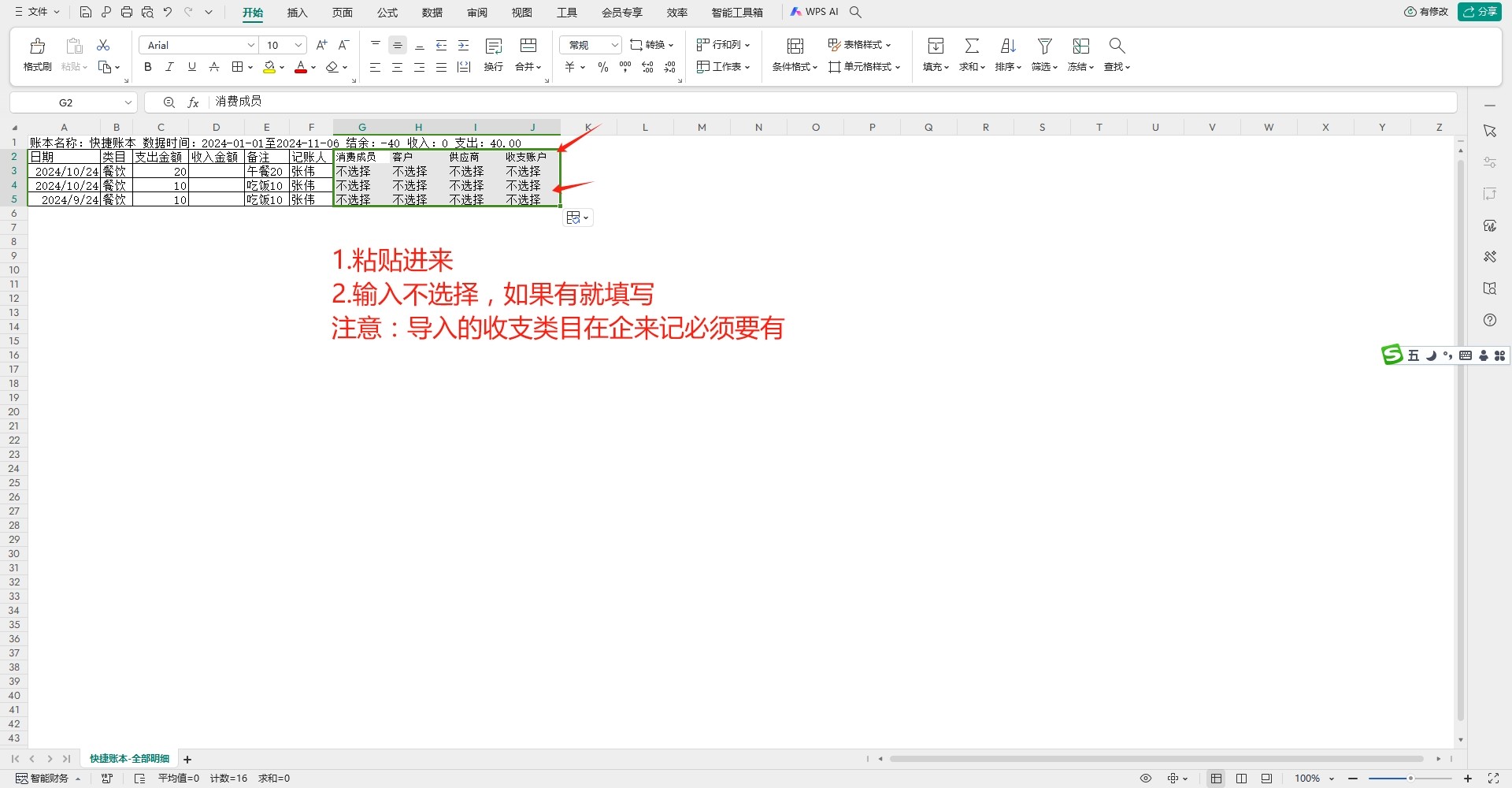Click the Merge cells (合并) icon

coord(528,46)
